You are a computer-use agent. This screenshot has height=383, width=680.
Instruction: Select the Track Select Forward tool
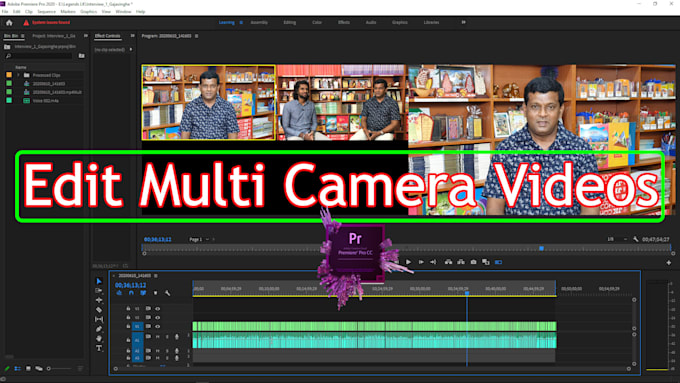click(x=99, y=291)
